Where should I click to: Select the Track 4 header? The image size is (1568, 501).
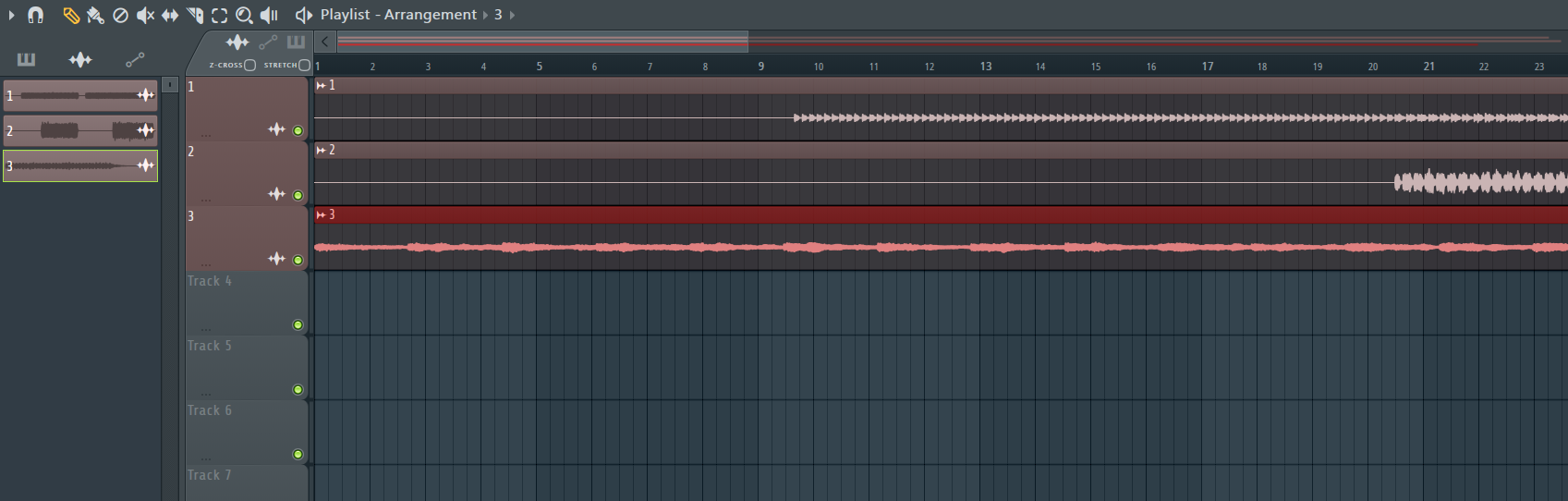pyautogui.click(x=247, y=302)
